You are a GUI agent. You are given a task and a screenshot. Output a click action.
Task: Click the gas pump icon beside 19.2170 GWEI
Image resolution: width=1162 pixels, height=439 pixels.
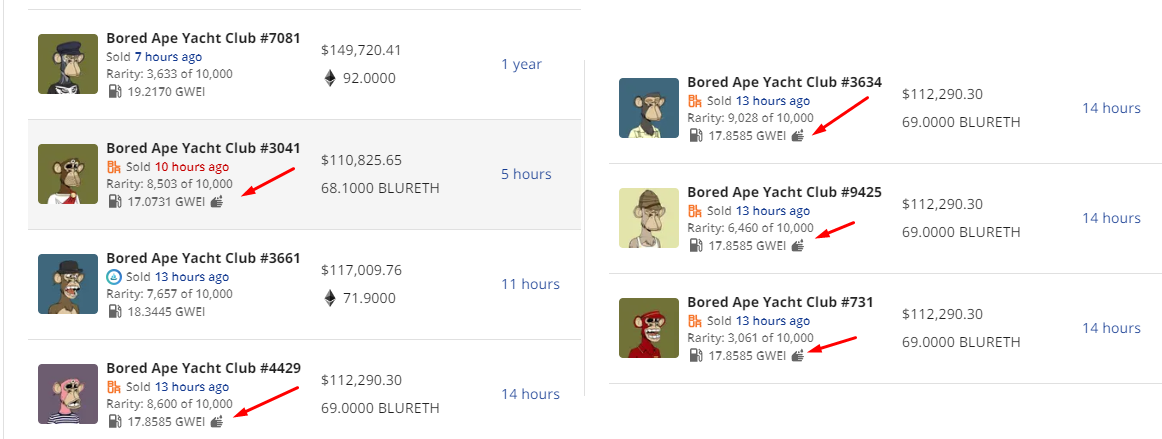[114, 91]
